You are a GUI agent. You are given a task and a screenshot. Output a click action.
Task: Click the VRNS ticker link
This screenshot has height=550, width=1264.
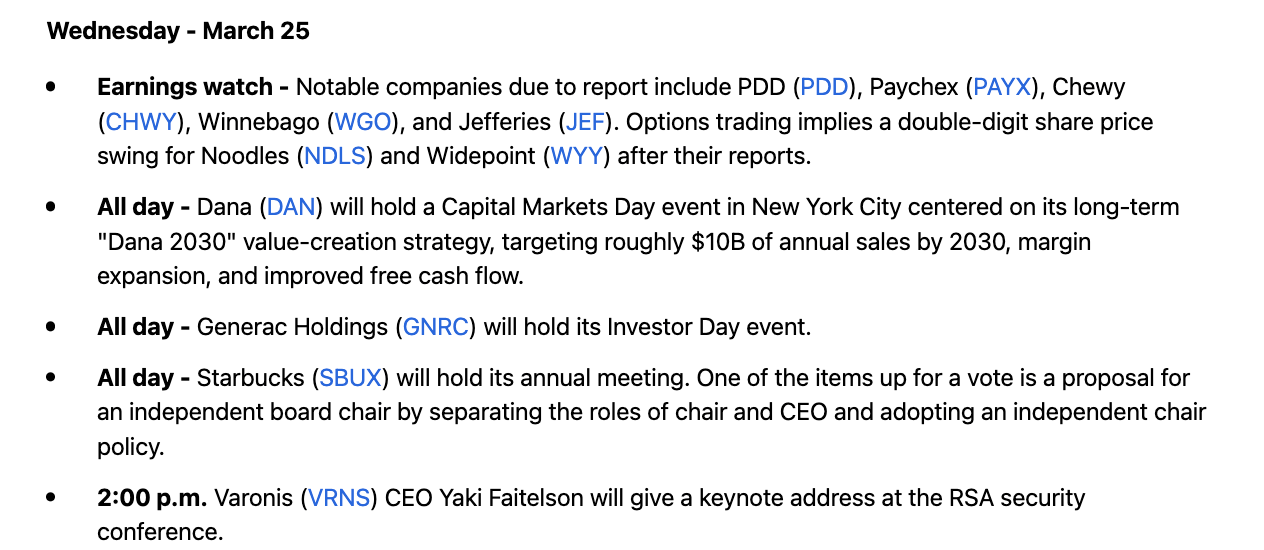pos(339,498)
